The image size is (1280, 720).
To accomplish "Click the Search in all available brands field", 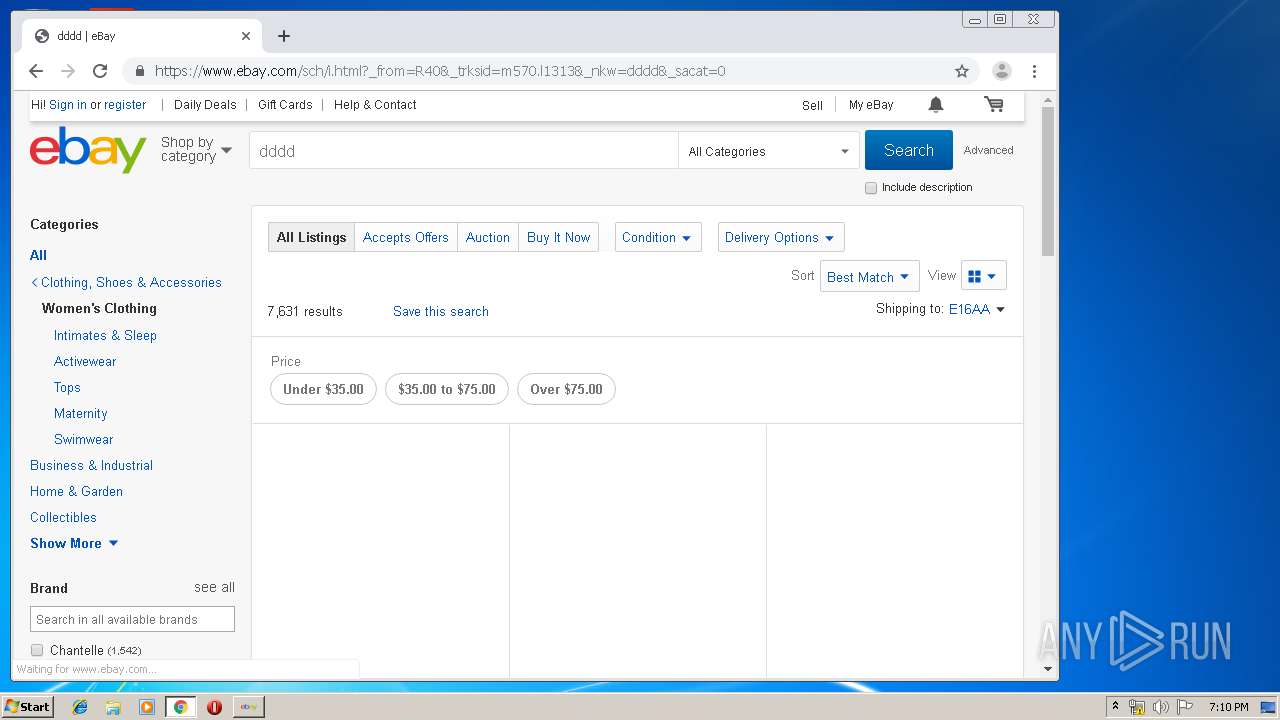I will point(132,619).
